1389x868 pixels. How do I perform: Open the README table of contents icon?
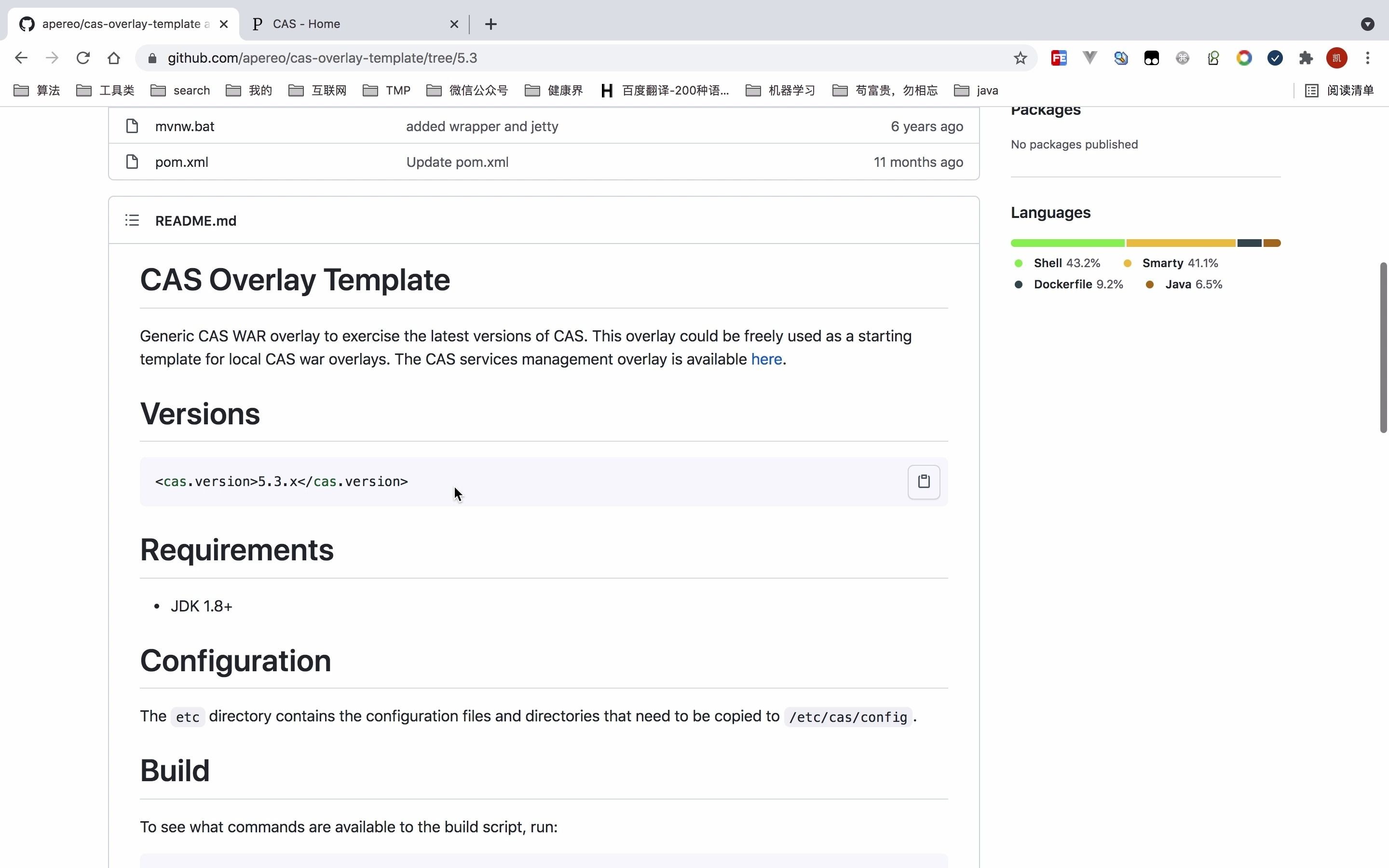coord(132,220)
